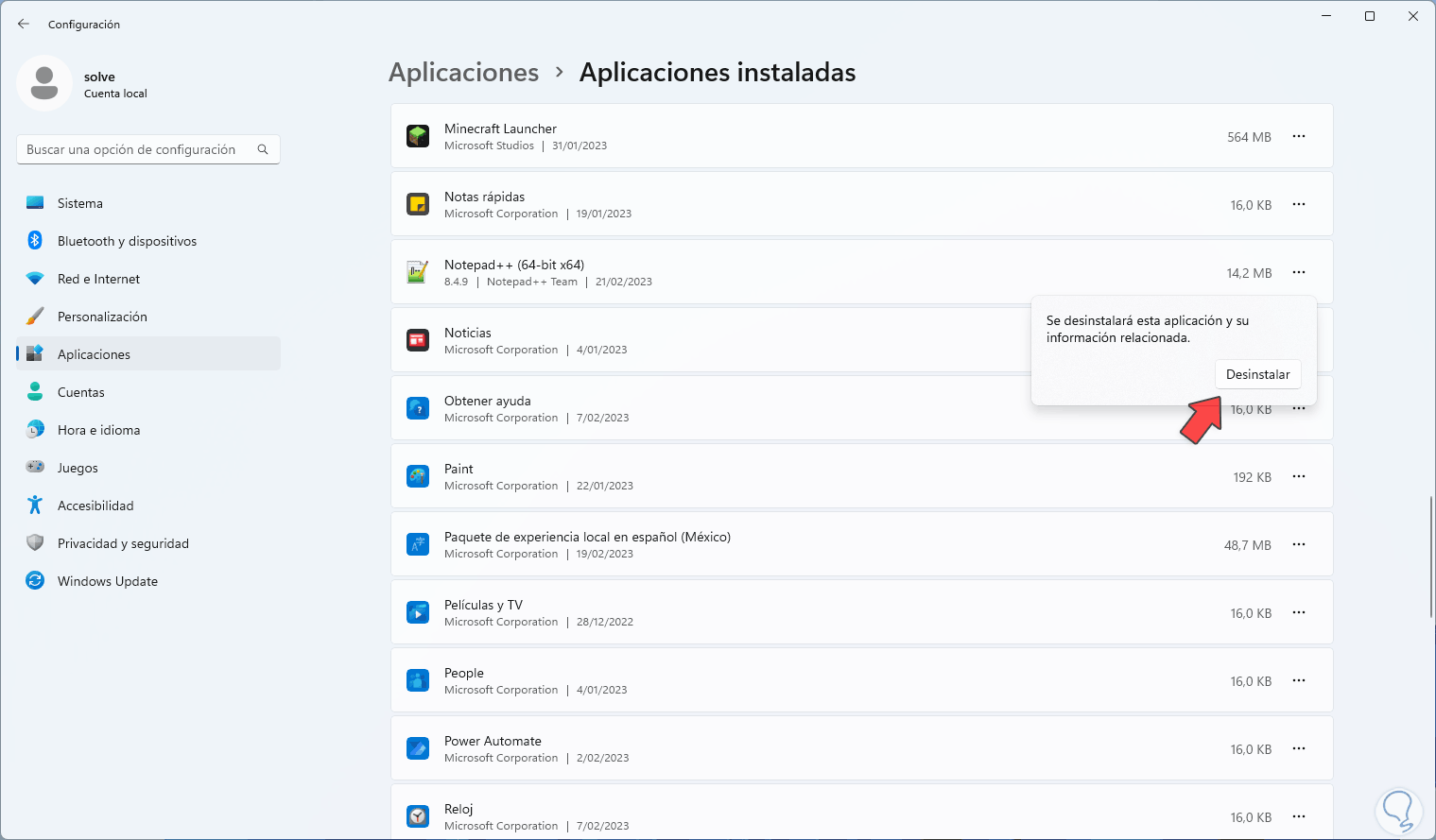Screen dimensions: 1436x840
Task: Click the Notepad++ app icon
Action: click(418, 273)
